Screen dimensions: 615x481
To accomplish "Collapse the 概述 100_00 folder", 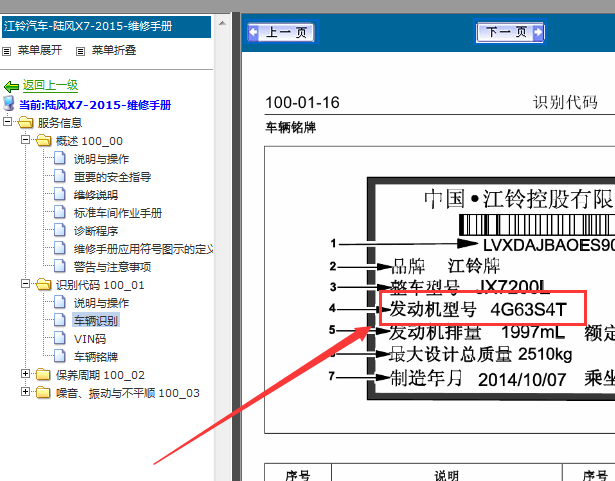I will [25, 140].
